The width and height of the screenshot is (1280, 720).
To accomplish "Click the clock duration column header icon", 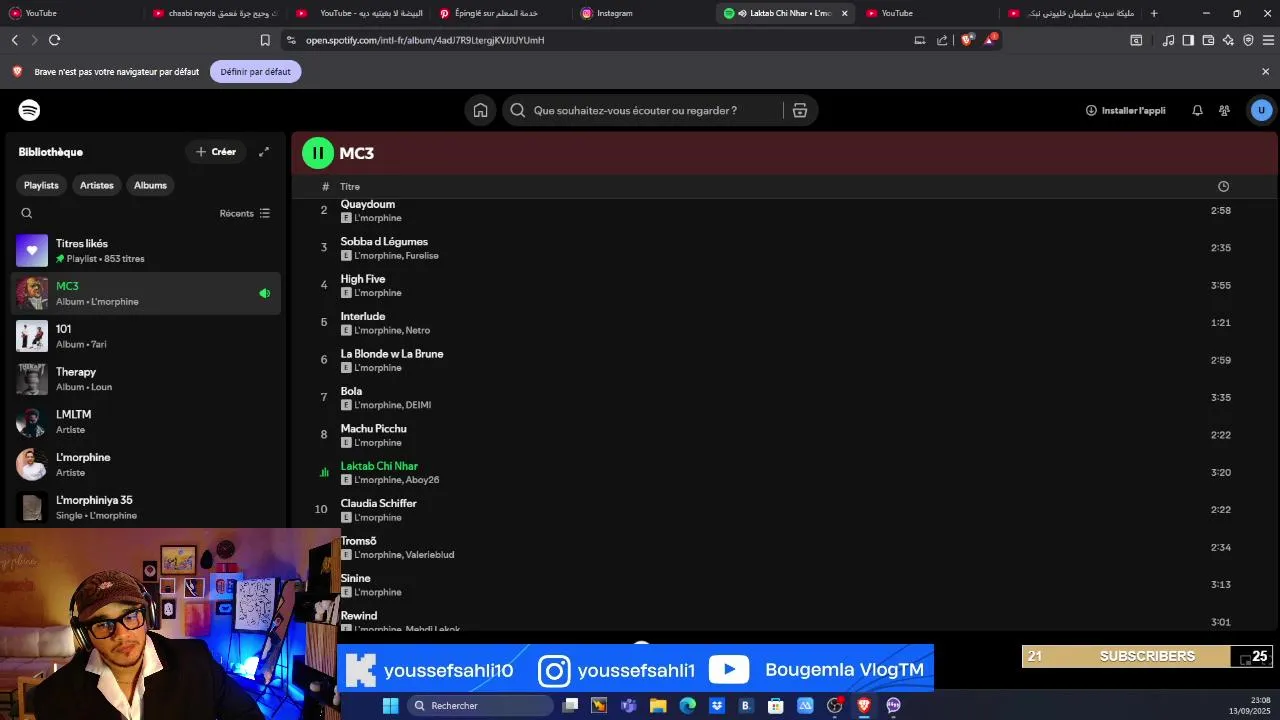I will pyautogui.click(x=1223, y=187).
